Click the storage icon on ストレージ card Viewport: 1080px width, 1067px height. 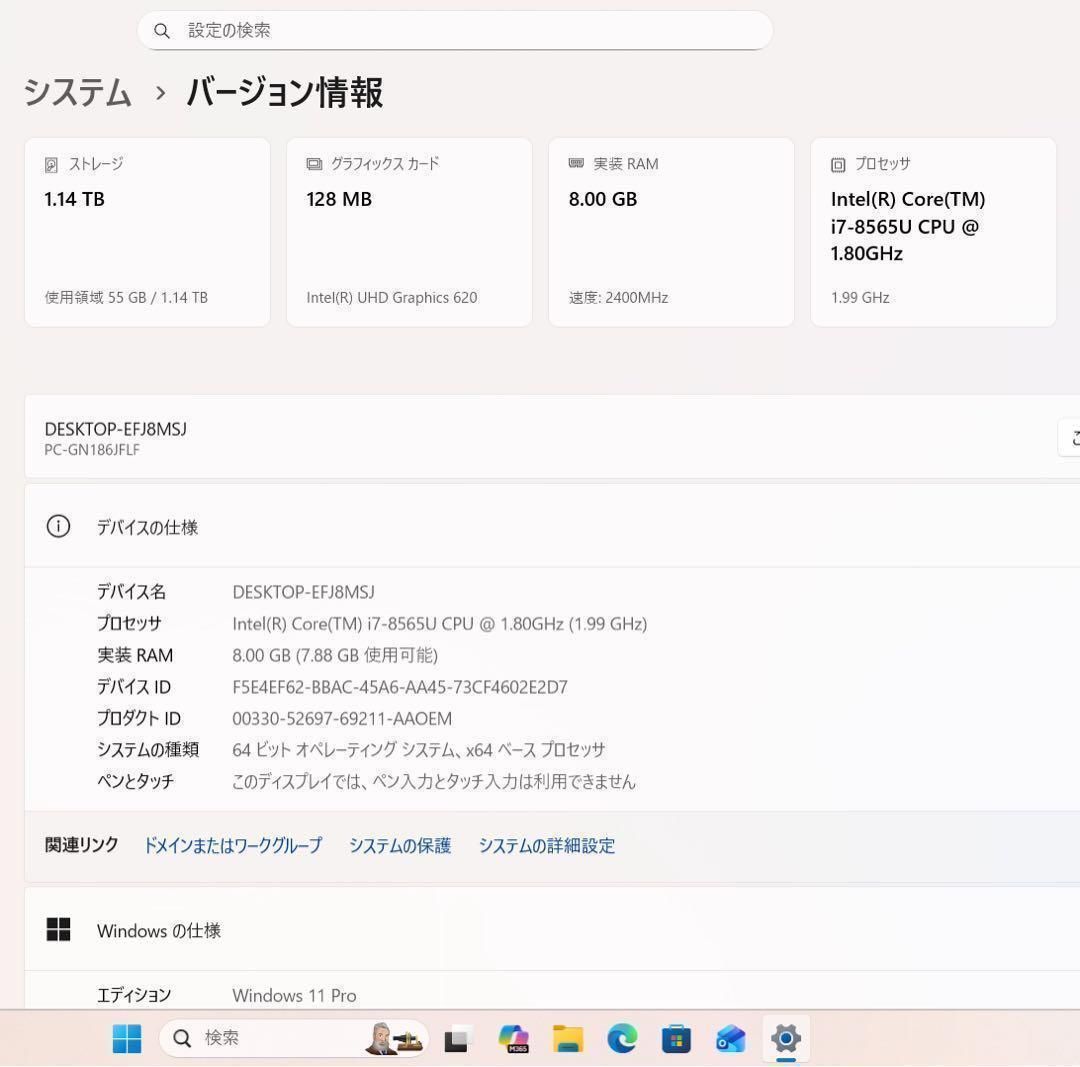(51, 165)
